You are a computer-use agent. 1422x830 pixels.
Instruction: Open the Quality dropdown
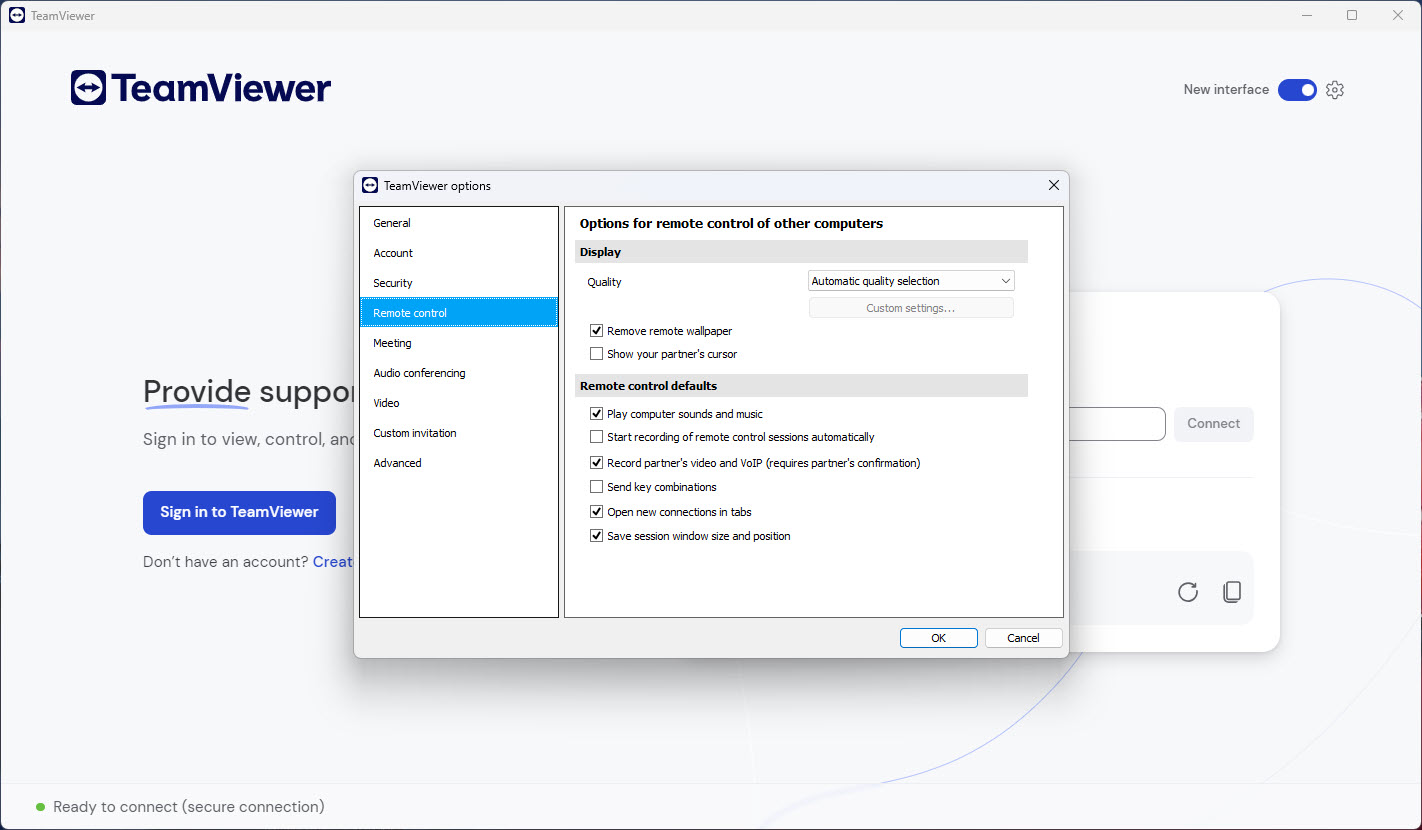tap(911, 281)
